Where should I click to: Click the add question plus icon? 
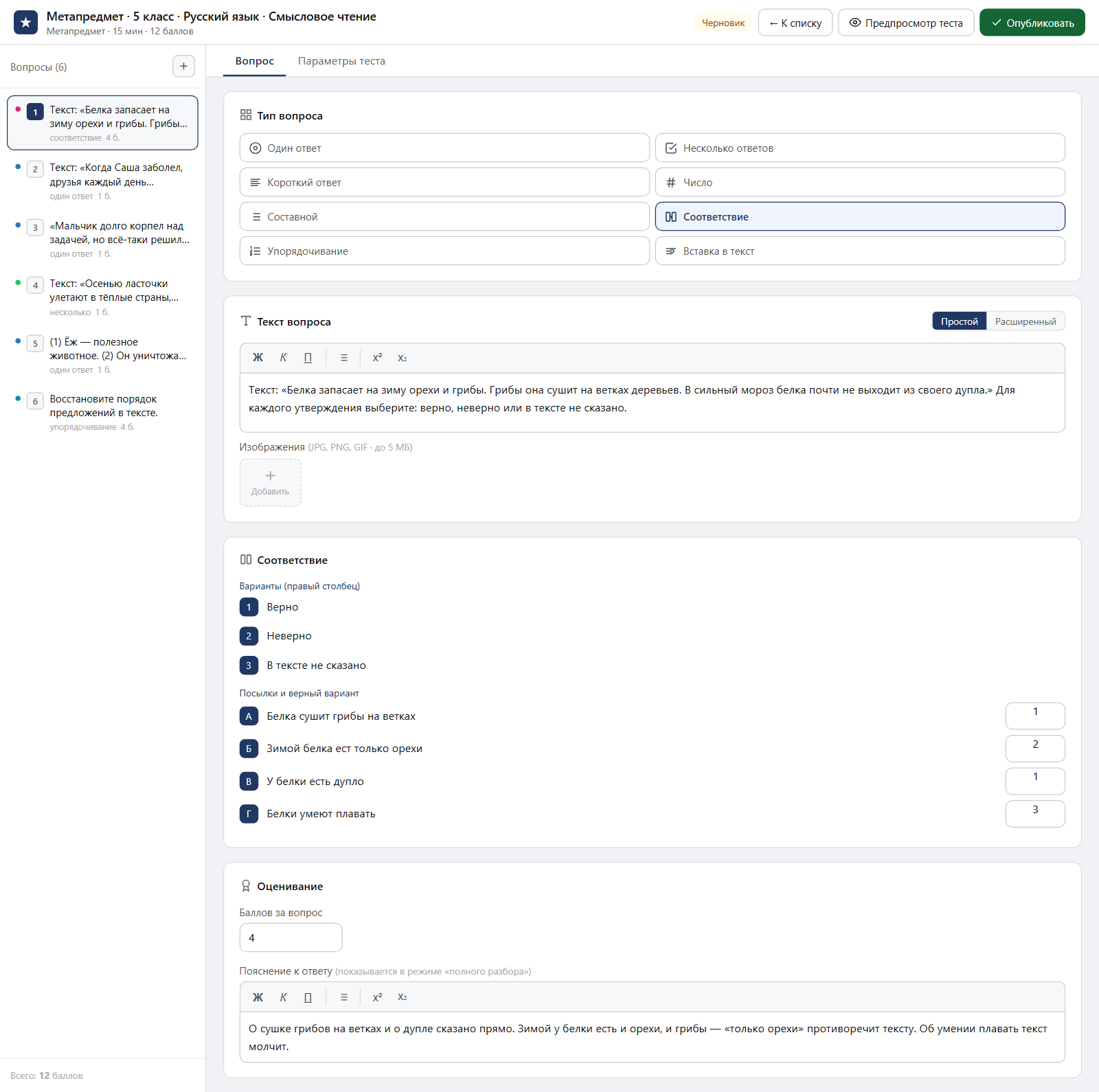coord(183,67)
